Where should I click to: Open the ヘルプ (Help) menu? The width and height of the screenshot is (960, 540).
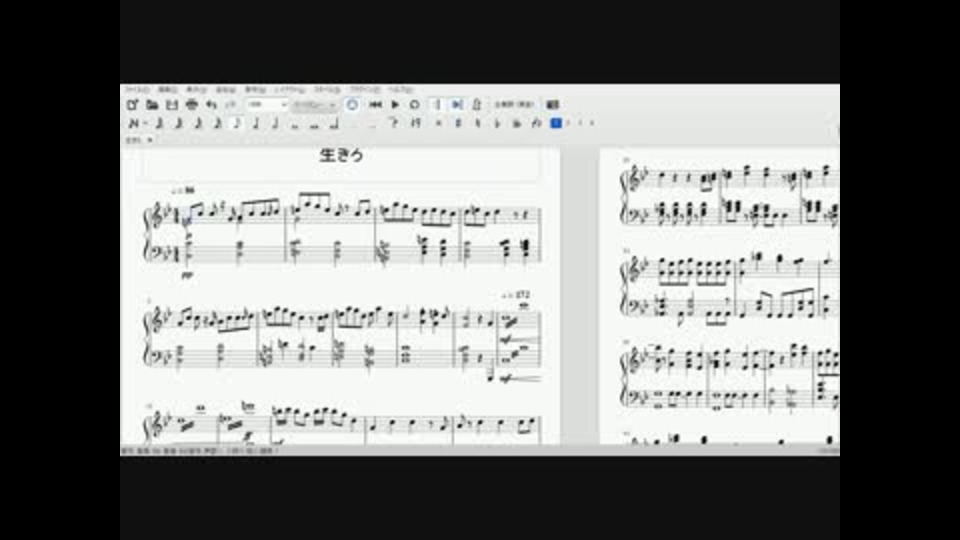click(x=400, y=89)
